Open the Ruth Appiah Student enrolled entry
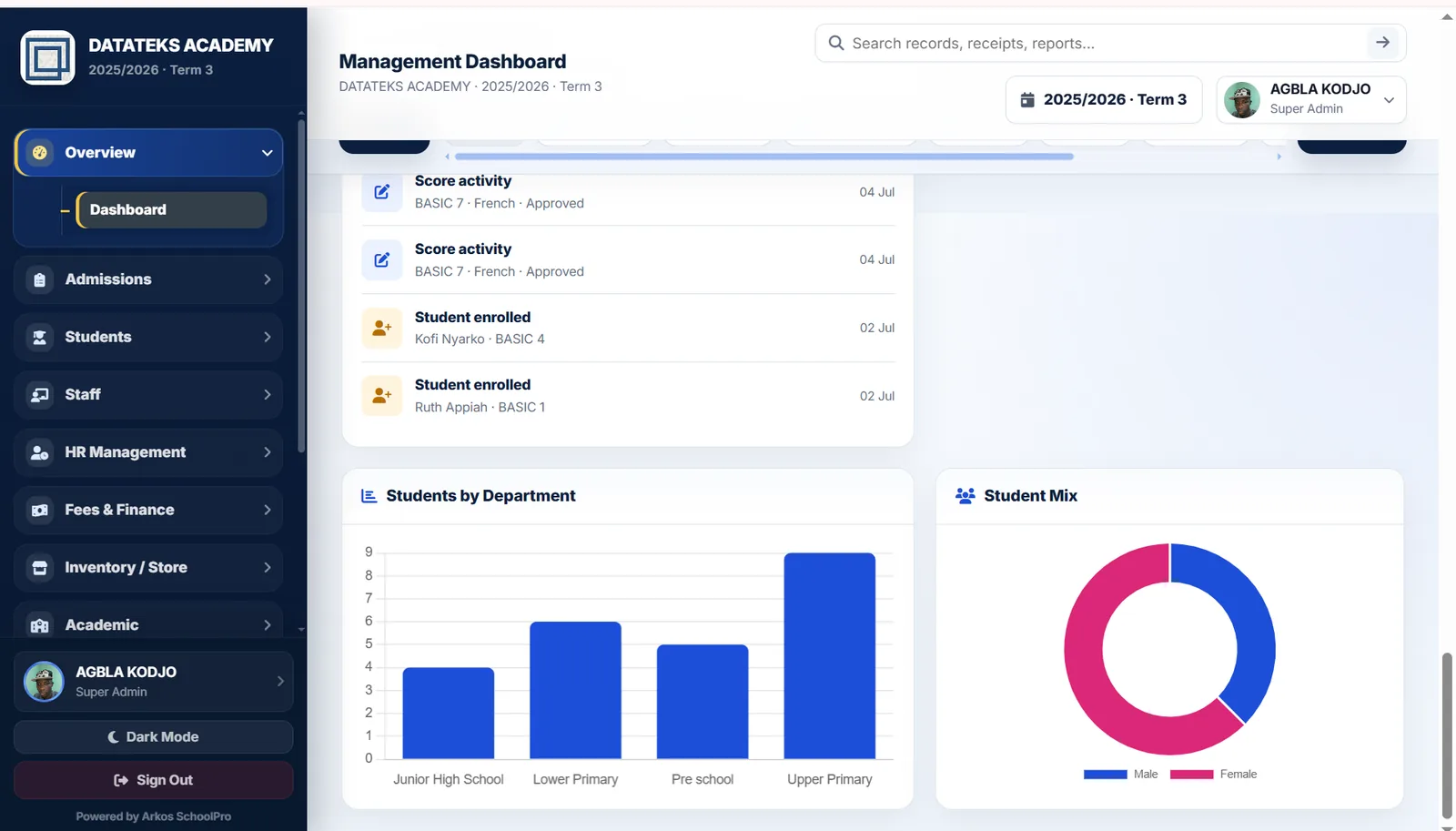Image resolution: width=1456 pixels, height=831 pixels. click(628, 396)
